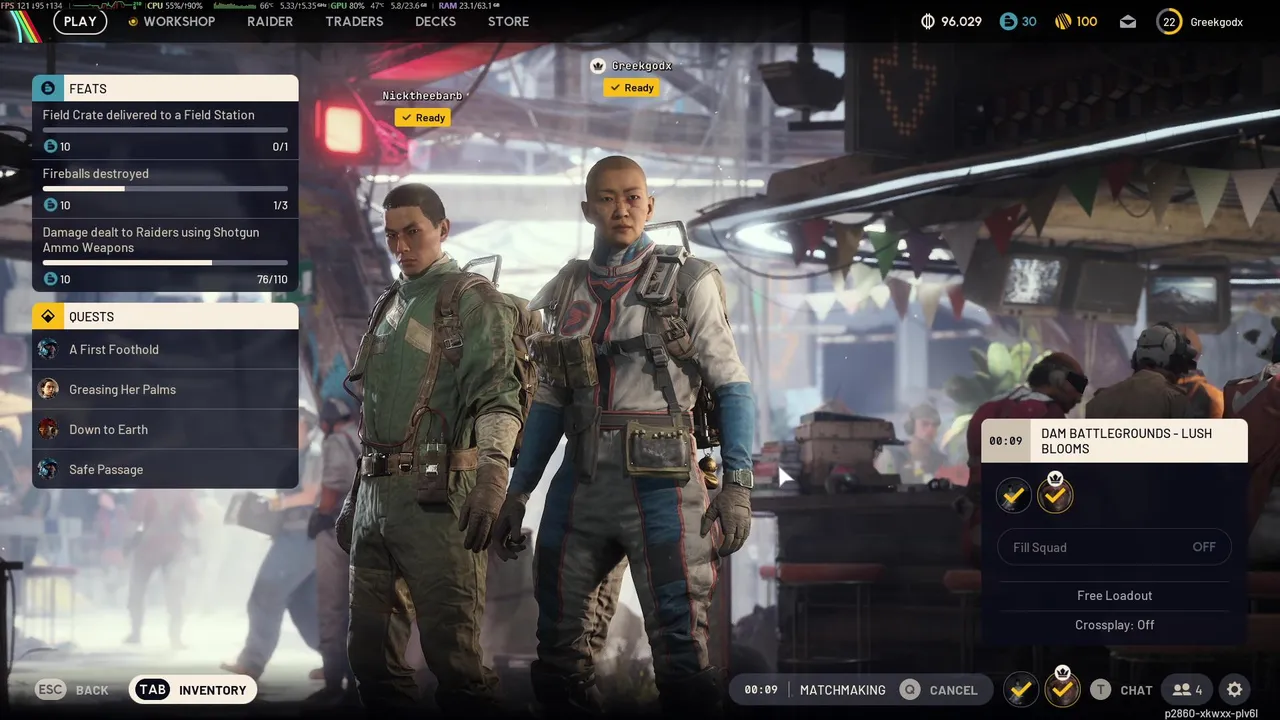Click the 1/3 Fireballs progress counter
1280x720 pixels.
click(280, 205)
